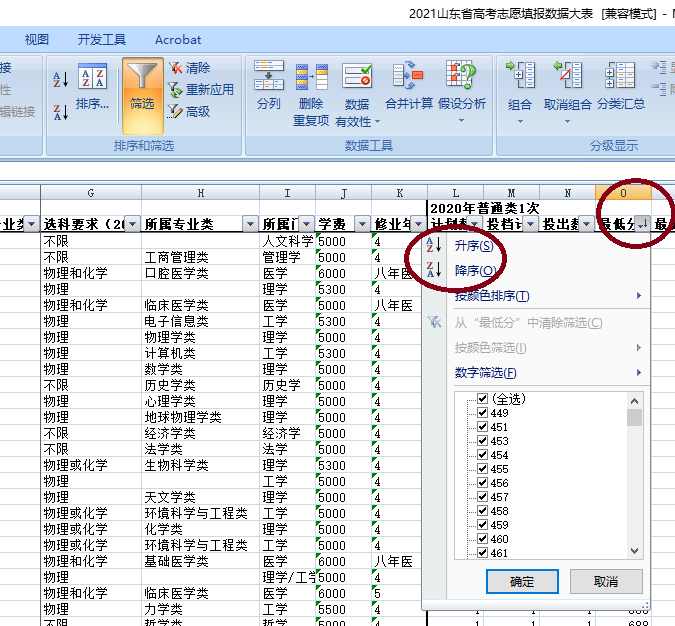The width and height of the screenshot is (675, 626).
Task: Select the 地球物理学类 cell
Action: point(201,417)
